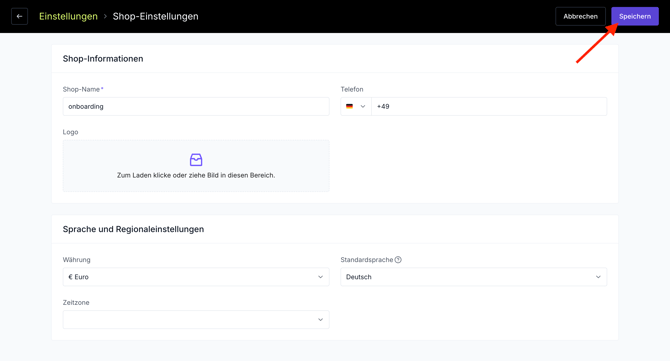Click the logo upload drop area
670x361 pixels.
196,166
